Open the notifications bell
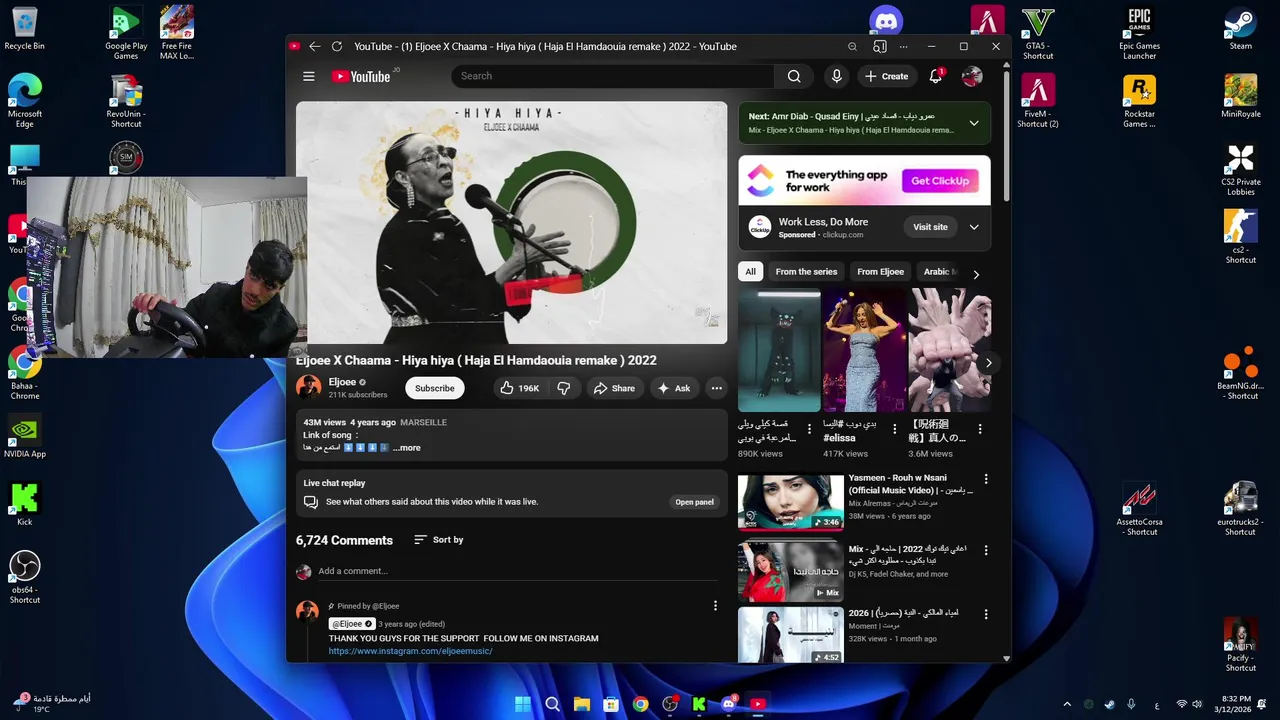This screenshot has height=720, width=1280. pyautogui.click(x=936, y=76)
